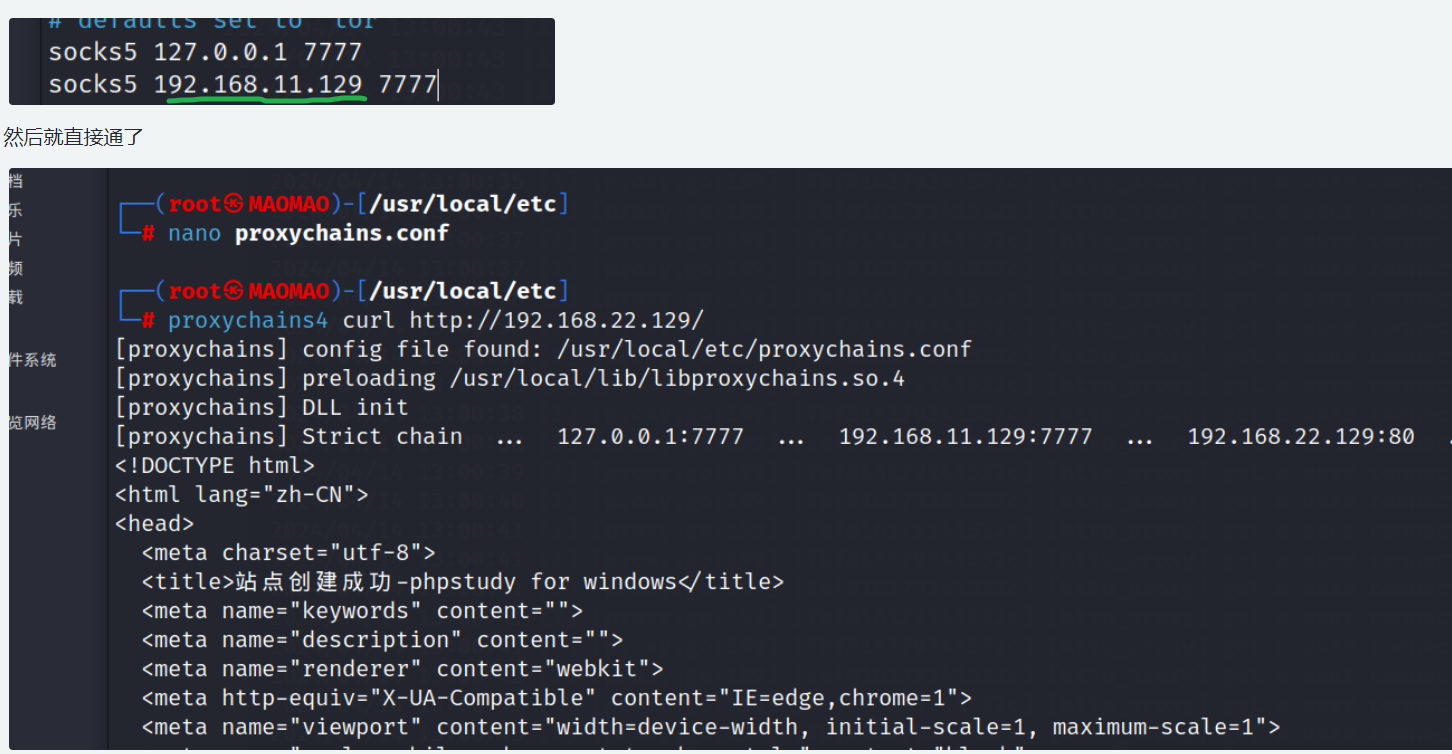Select the "览网络" sidebar entry
The width and height of the screenshot is (1452, 754).
(x=33, y=423)
